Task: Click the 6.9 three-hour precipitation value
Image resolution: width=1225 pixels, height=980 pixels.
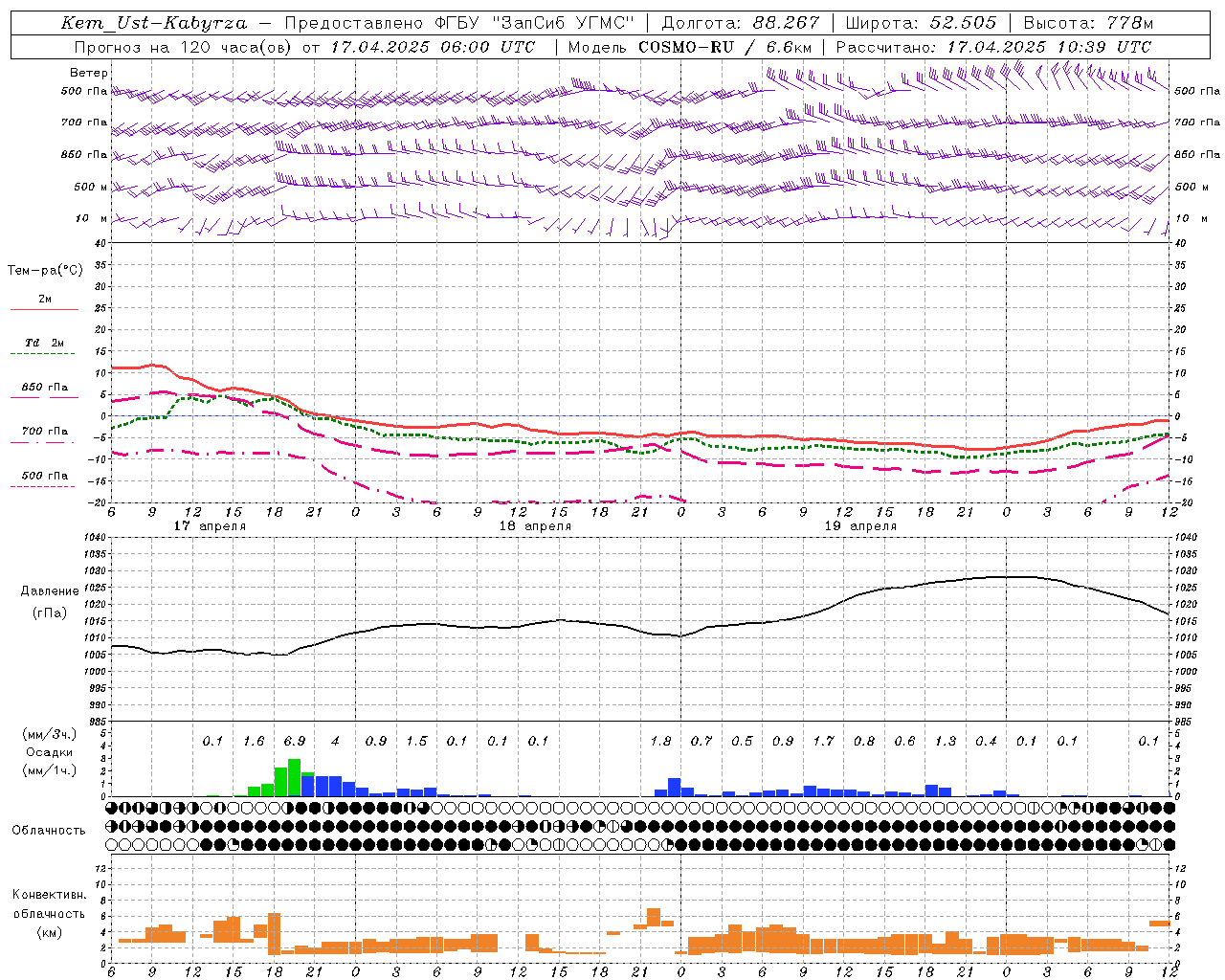Action: 295,741
